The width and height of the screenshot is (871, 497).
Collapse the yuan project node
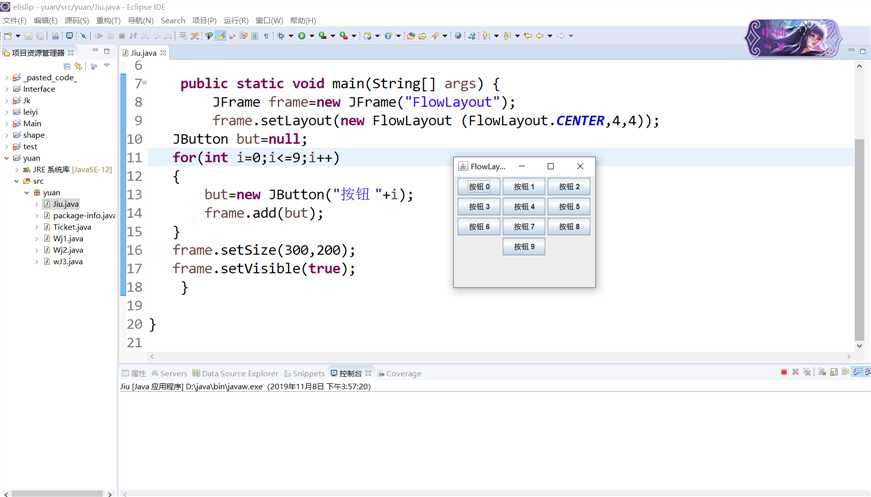pyautogui.click(x=7, y=158)
